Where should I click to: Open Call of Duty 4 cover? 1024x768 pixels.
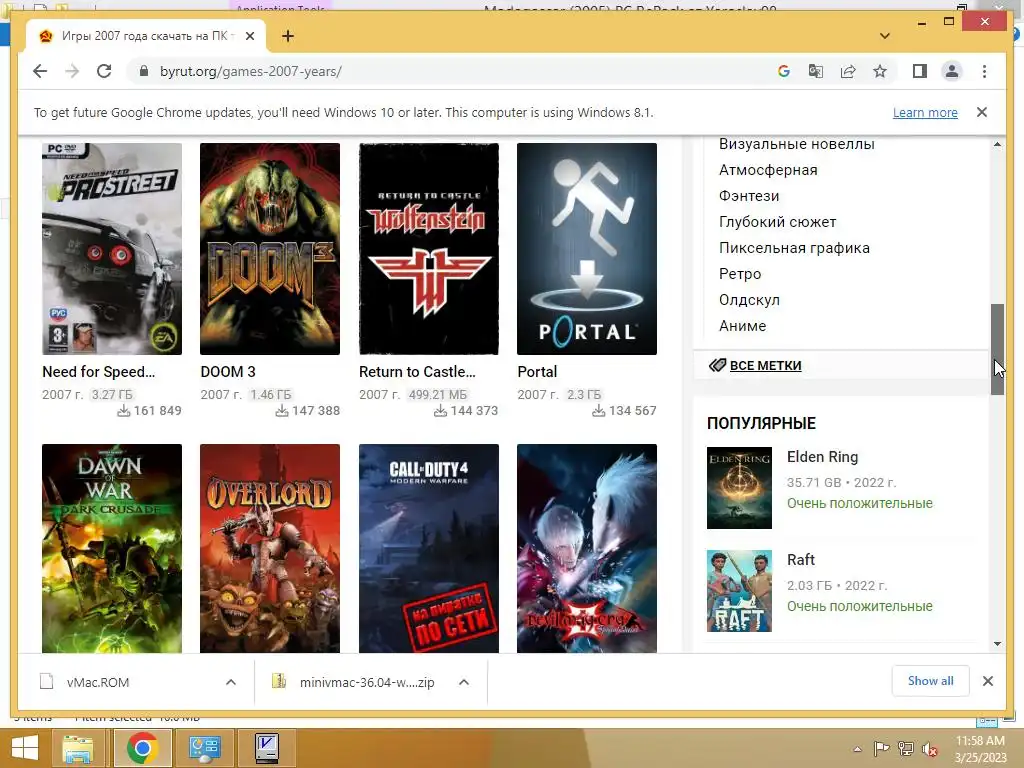pos(428,549)
